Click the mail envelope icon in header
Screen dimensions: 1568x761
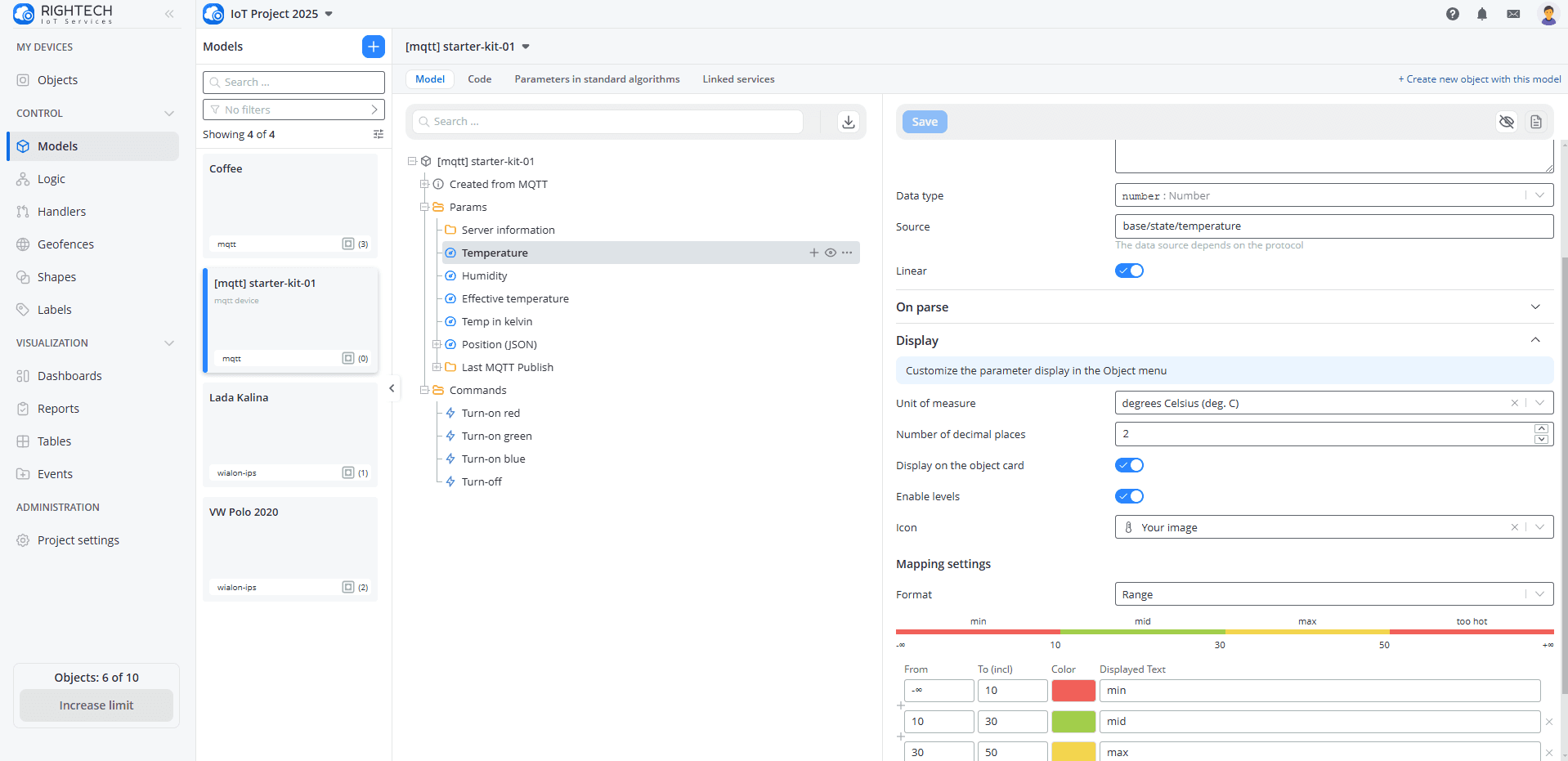[x=1513, y=14]
